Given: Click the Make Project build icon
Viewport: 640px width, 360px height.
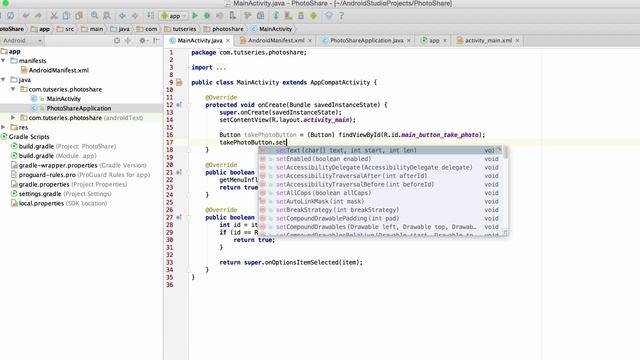Looking at the screenshot, I should [150, 16].
